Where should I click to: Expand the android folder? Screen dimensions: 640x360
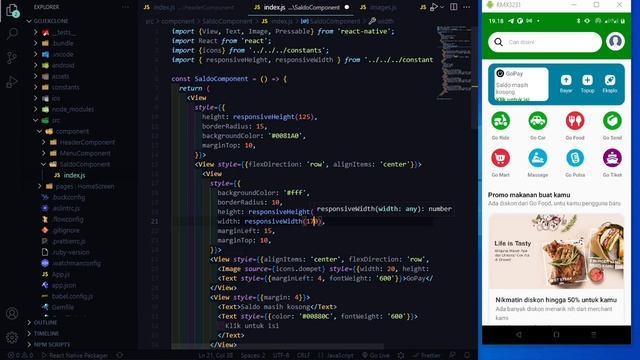click(x=63, y=65)
